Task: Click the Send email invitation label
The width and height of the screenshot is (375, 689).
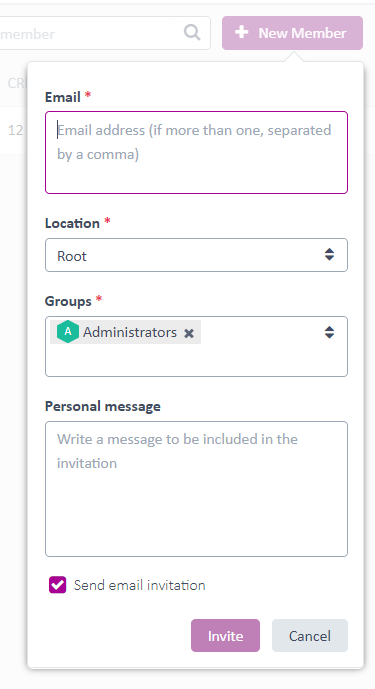Action: point(139,585)
